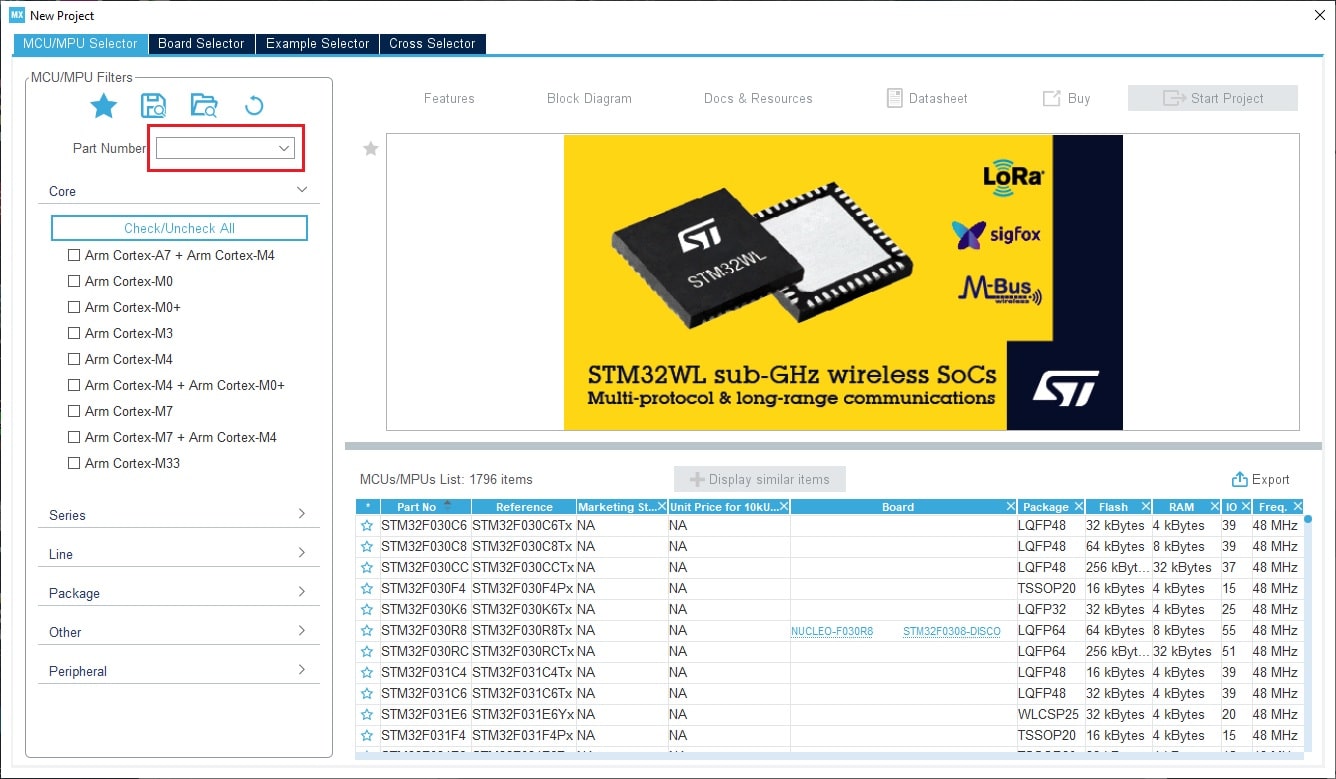Export the MCU list
This screenshot has width=1336, height=779.
click(x=1261, y=479)
